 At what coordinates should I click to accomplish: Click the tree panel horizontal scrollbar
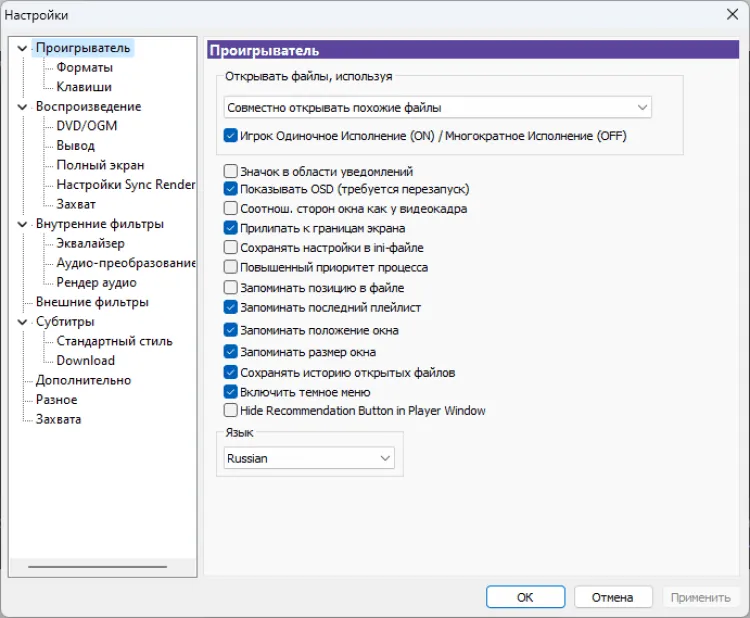pyautogui.click(x=98, y=567)
